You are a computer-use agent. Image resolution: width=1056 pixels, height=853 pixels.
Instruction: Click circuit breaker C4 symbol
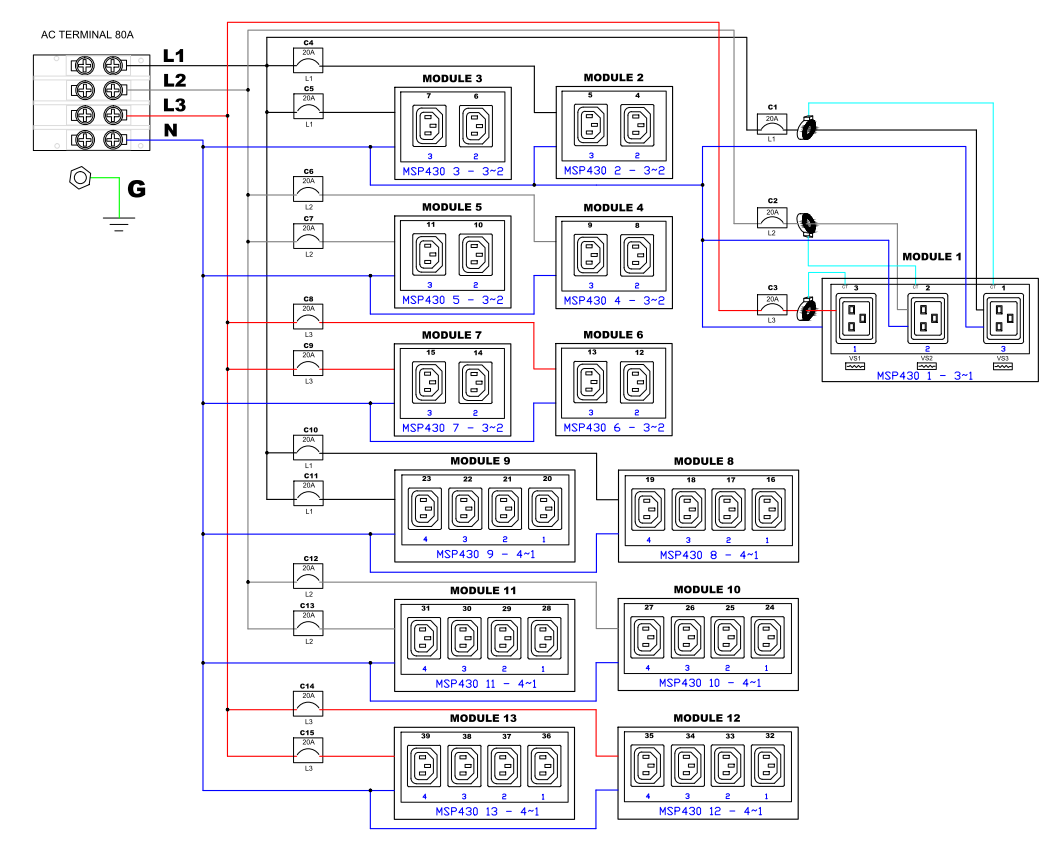tap(308, 61)
